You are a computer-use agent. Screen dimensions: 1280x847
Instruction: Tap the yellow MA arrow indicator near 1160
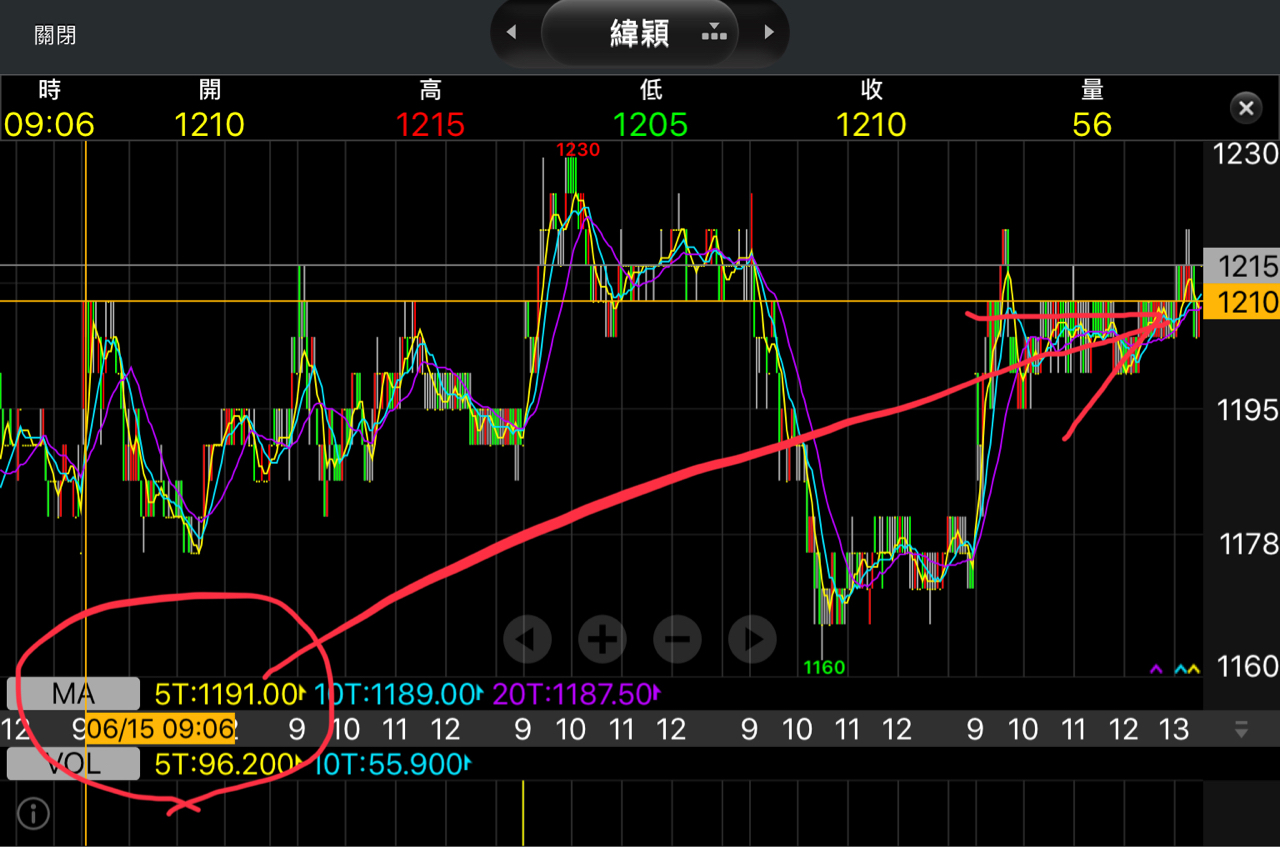tap(1192, 668)
